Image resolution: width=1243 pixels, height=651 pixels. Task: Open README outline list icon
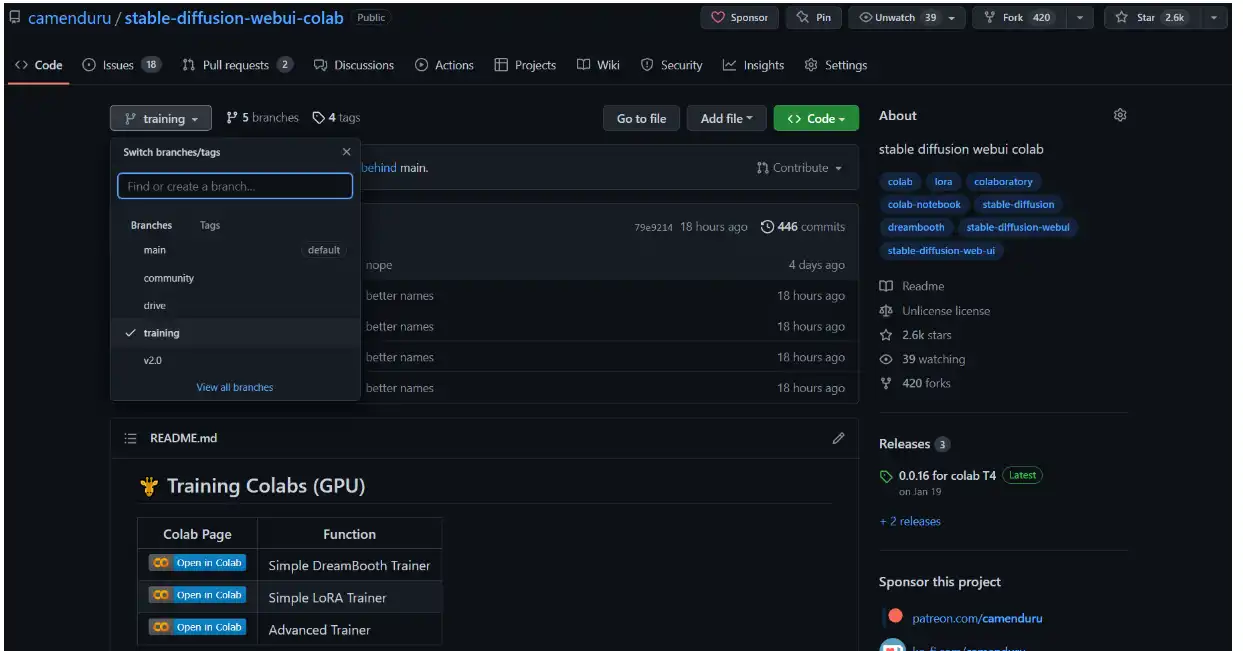pos(130,438)
